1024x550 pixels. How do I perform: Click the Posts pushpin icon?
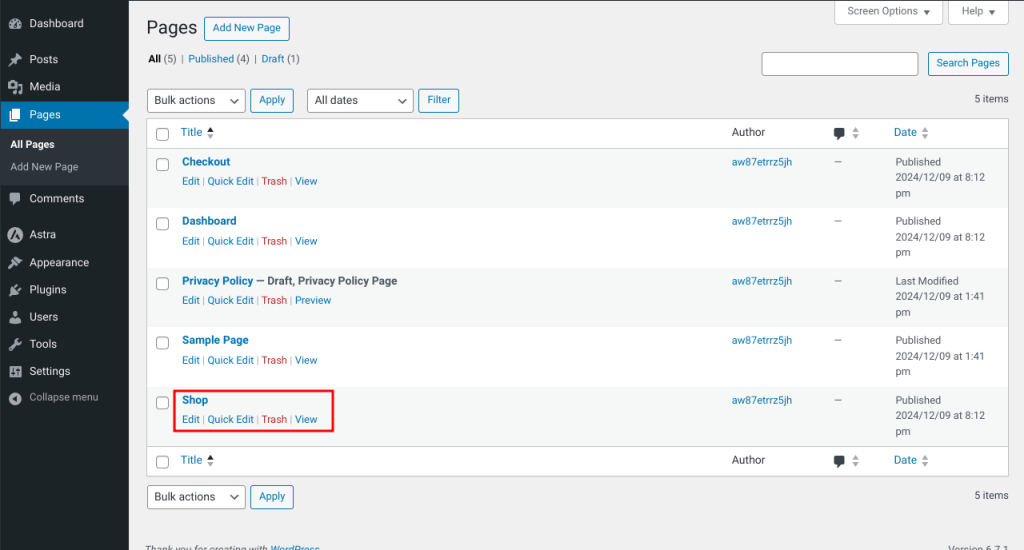[15, 60]
